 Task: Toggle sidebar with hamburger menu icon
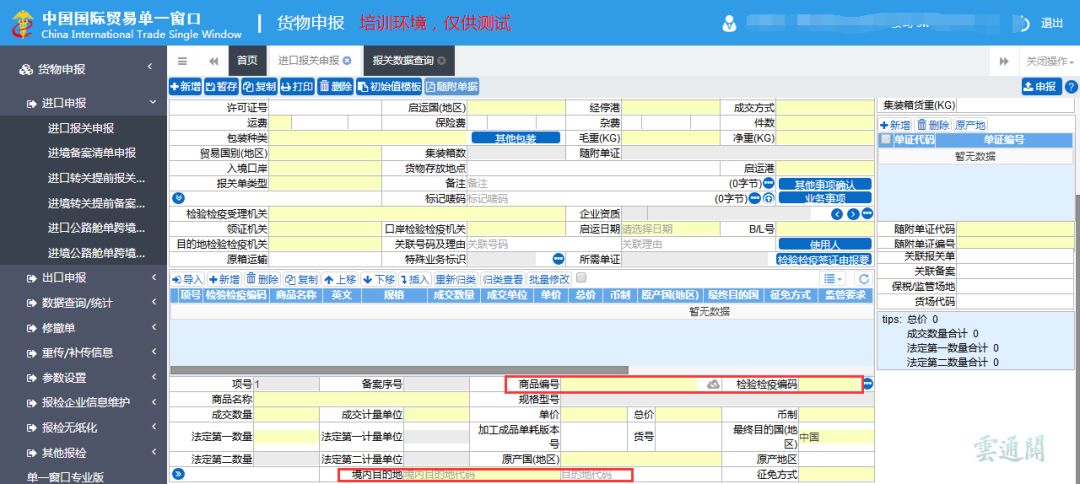coord(183,61)
